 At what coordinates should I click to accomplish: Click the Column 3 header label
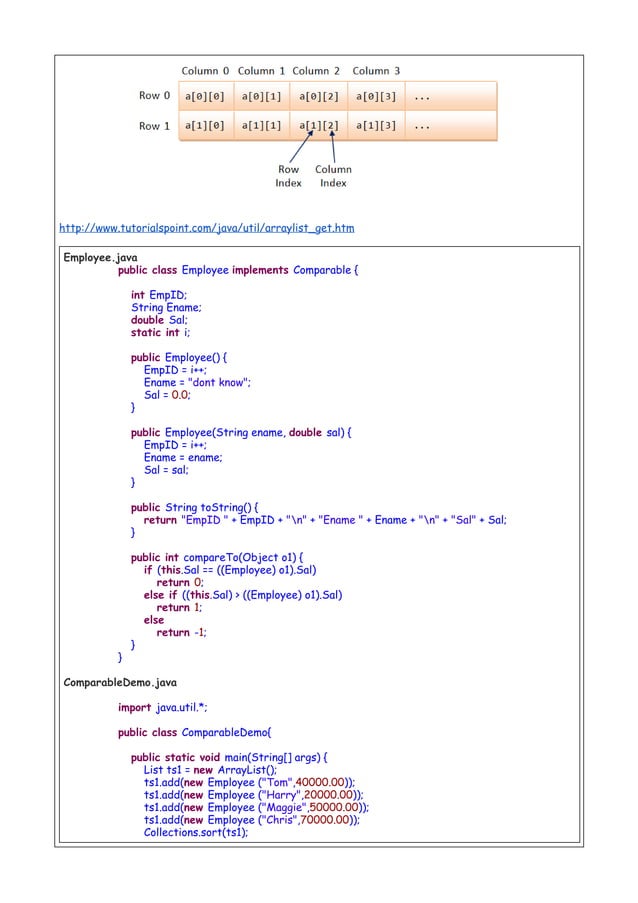click(376, 71)
